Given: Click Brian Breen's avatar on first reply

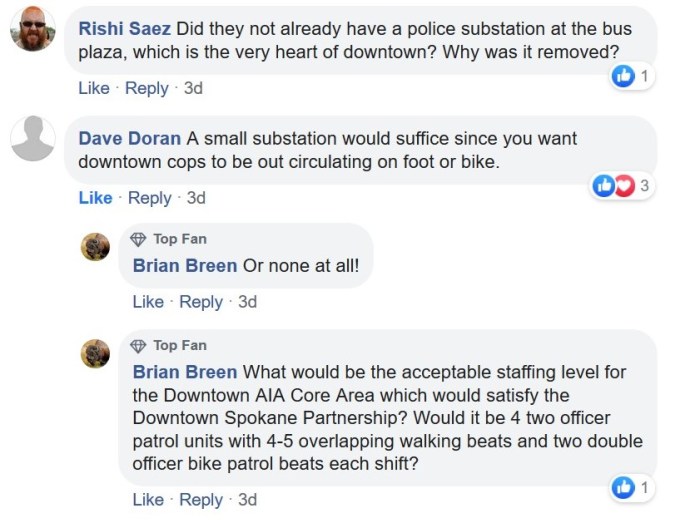Looking at the screenshot, I should [x=95, y=247].
